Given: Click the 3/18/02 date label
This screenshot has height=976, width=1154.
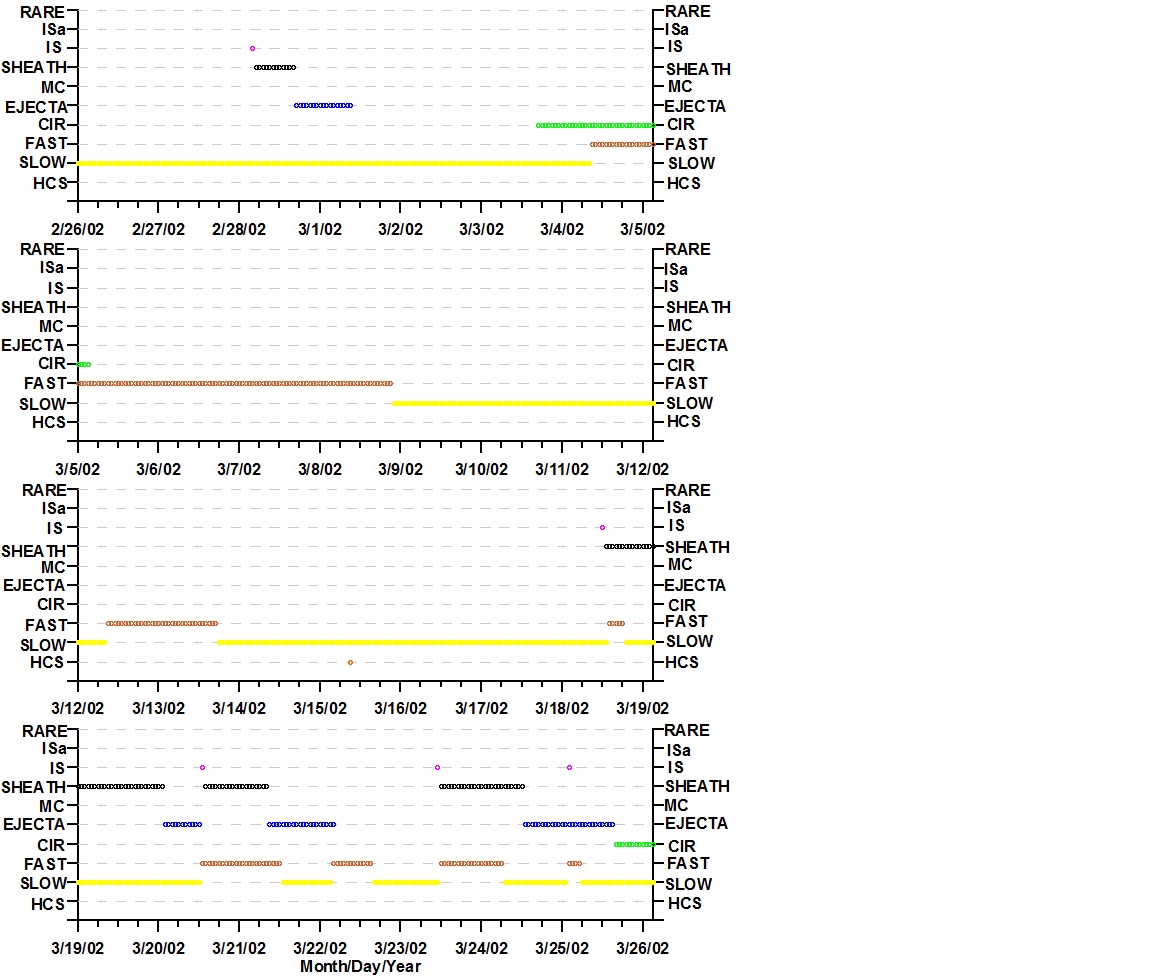Looking at the screenshot, I should click(562, 709).
